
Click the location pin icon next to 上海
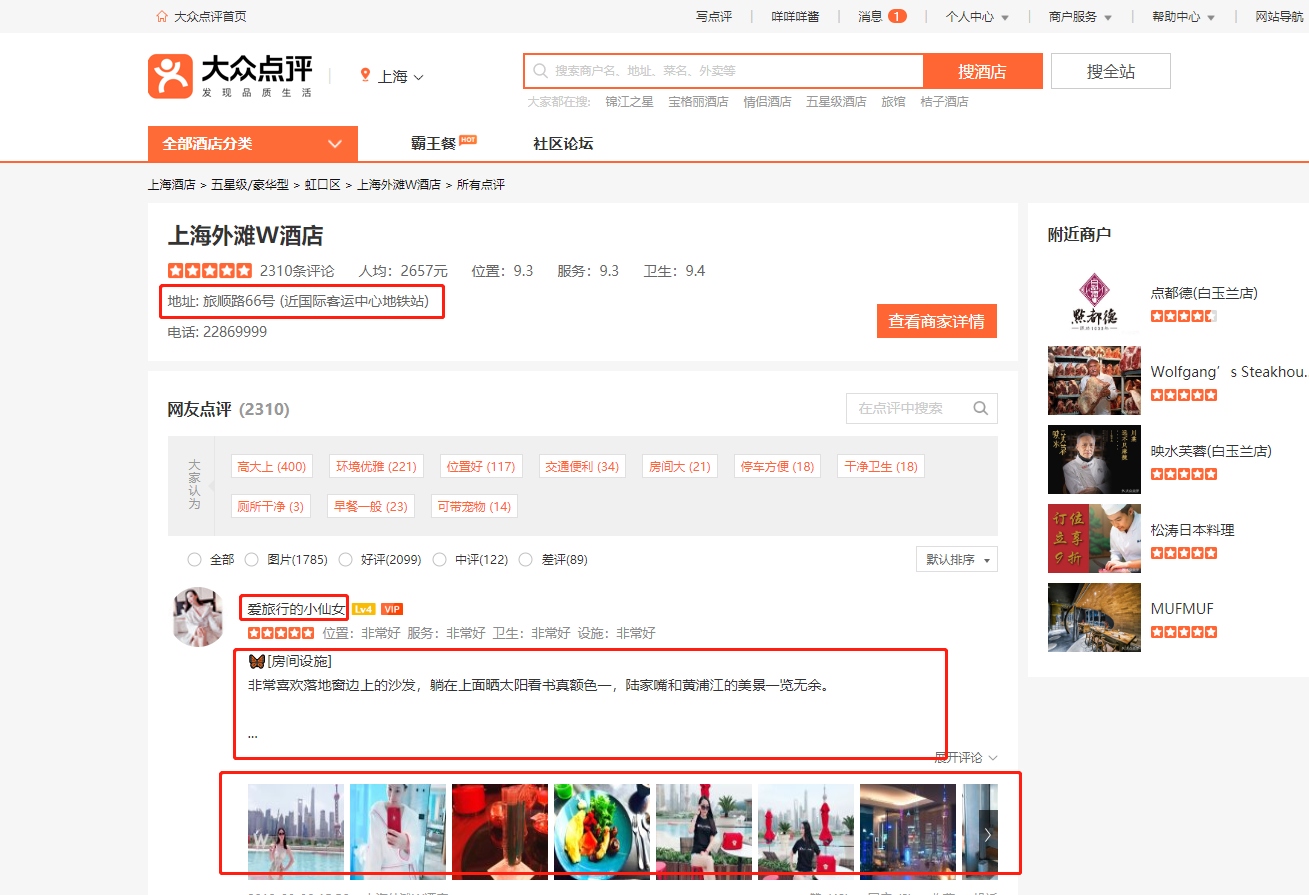[366, 76]
